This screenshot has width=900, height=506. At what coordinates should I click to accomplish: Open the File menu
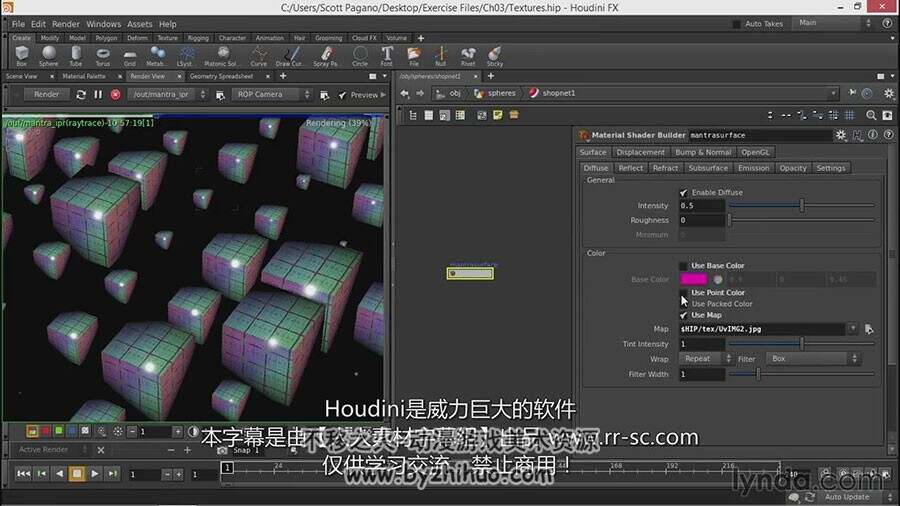pyautogui.click(x=18, y=24)
